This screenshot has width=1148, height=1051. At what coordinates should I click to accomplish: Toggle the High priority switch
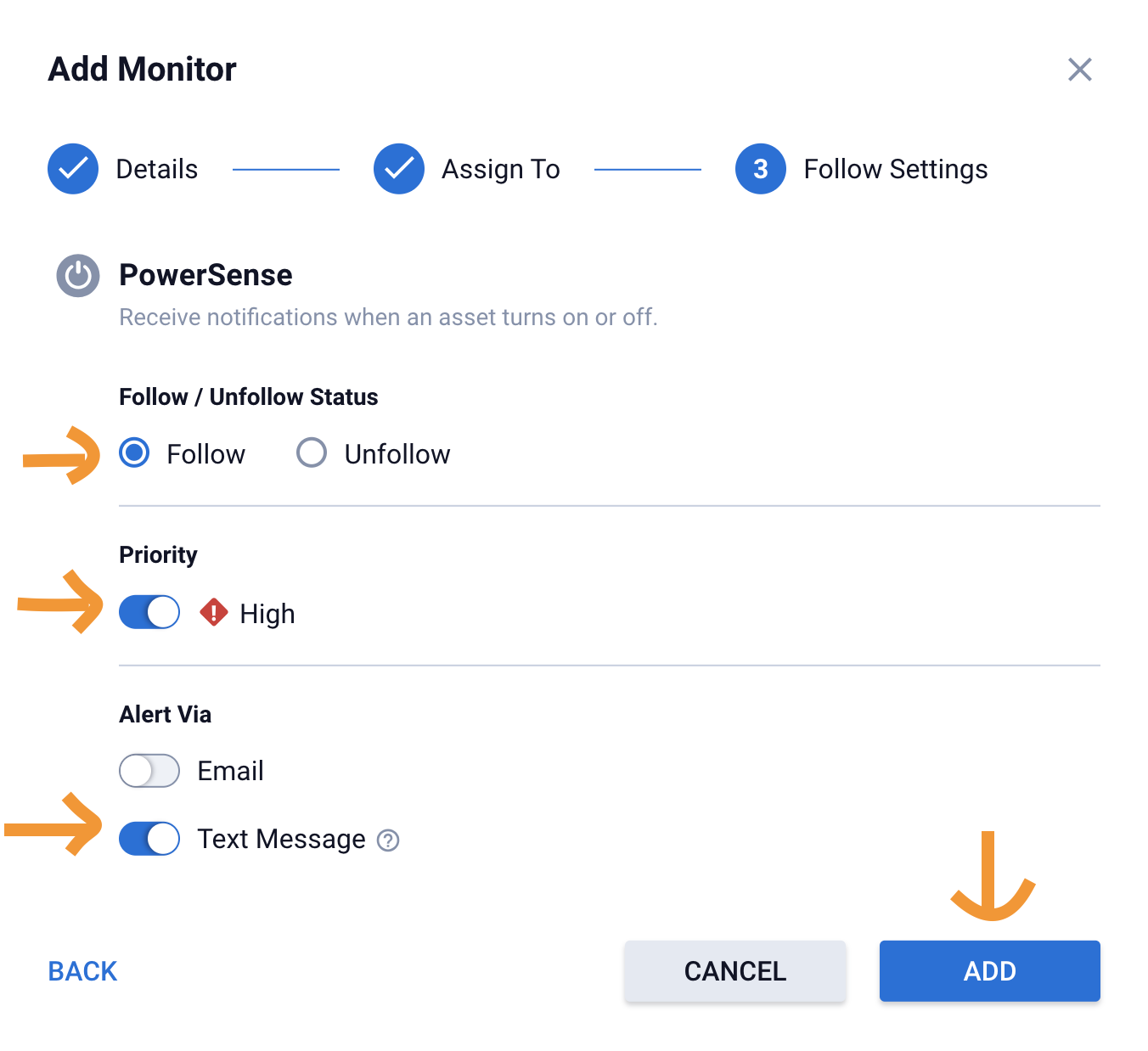149,612
